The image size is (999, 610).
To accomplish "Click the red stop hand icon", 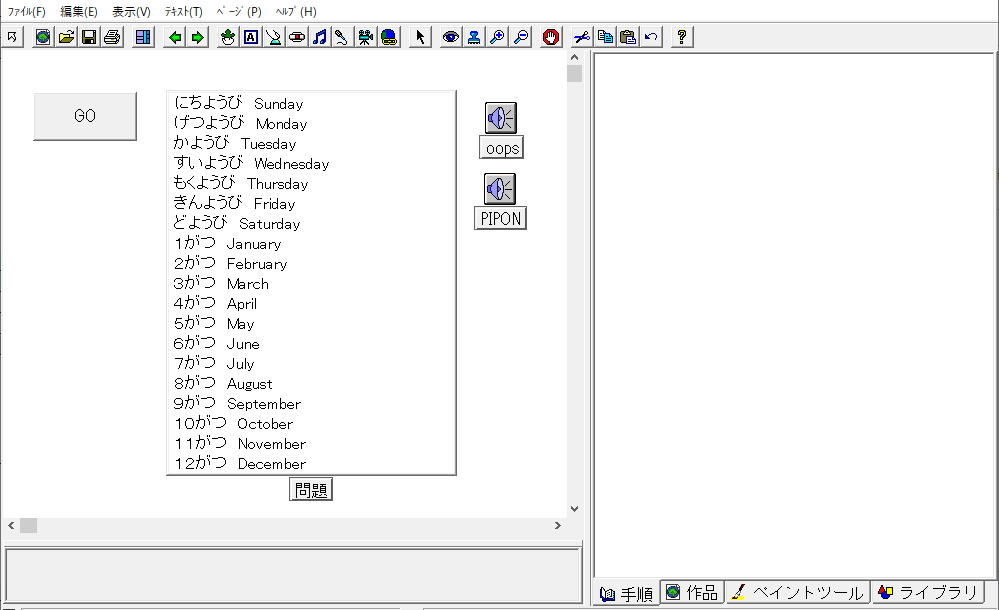I will [x=551, y=37].
